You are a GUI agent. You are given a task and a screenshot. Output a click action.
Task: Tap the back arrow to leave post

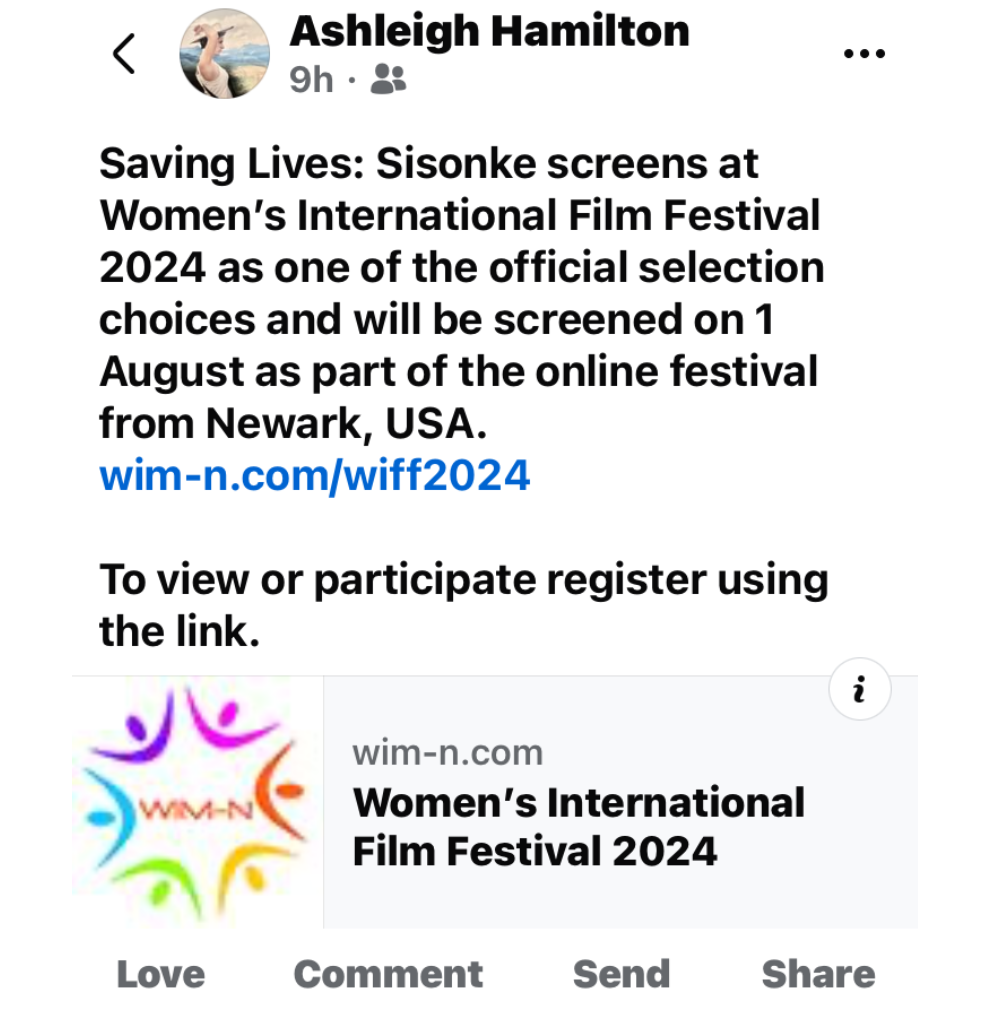click(x=124, y=54)
